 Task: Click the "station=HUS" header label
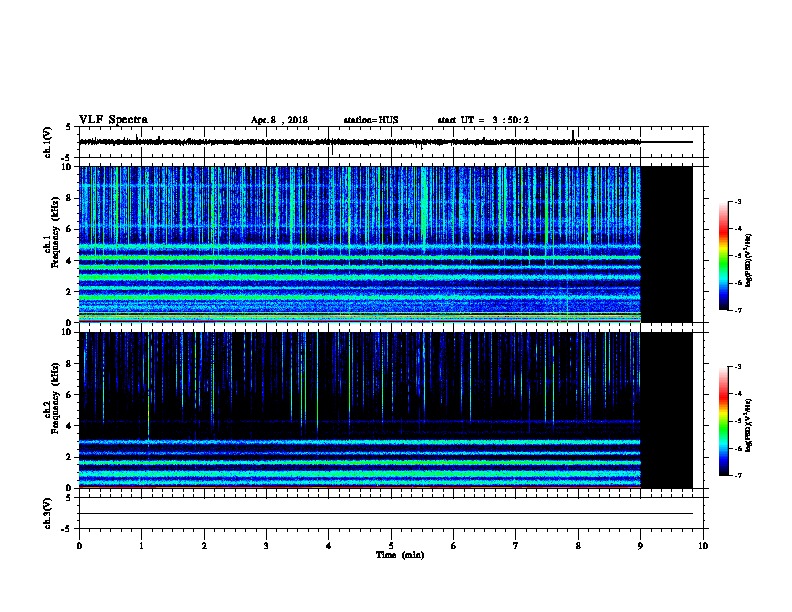click(371, 120)
